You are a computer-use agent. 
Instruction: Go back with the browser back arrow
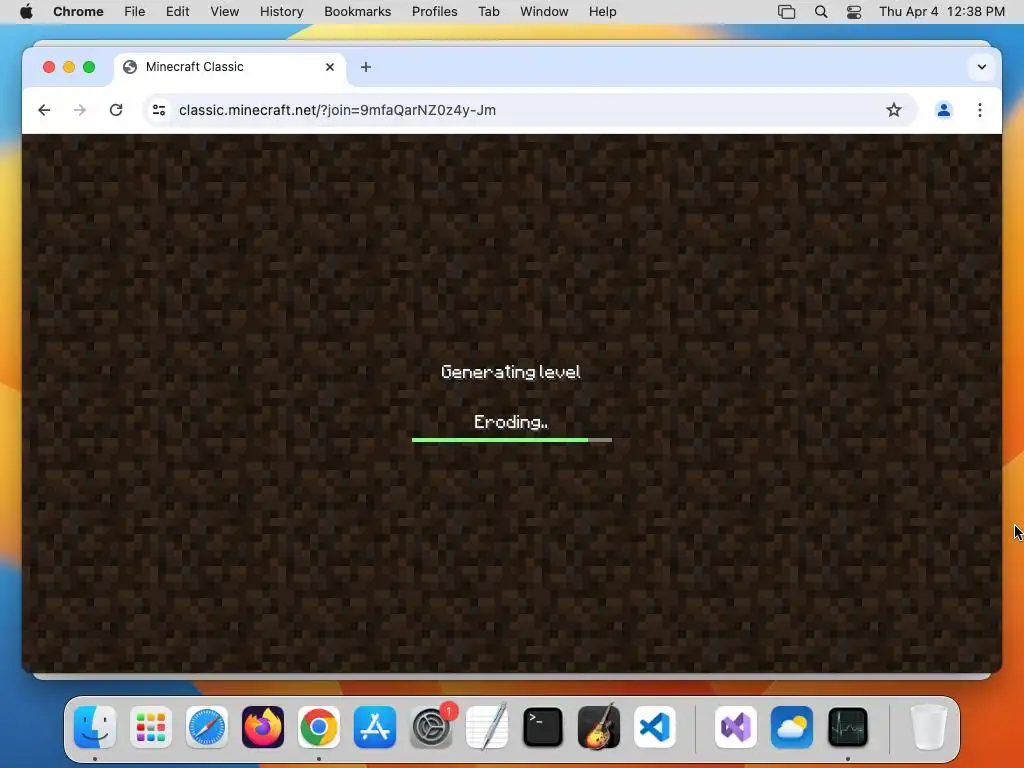tap(44, 110)
